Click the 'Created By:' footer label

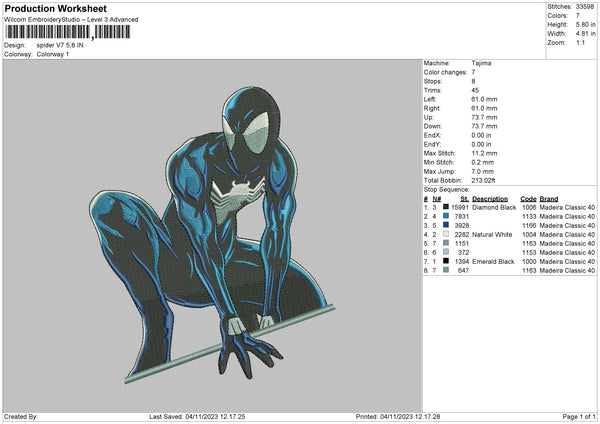tap(21, 417)
